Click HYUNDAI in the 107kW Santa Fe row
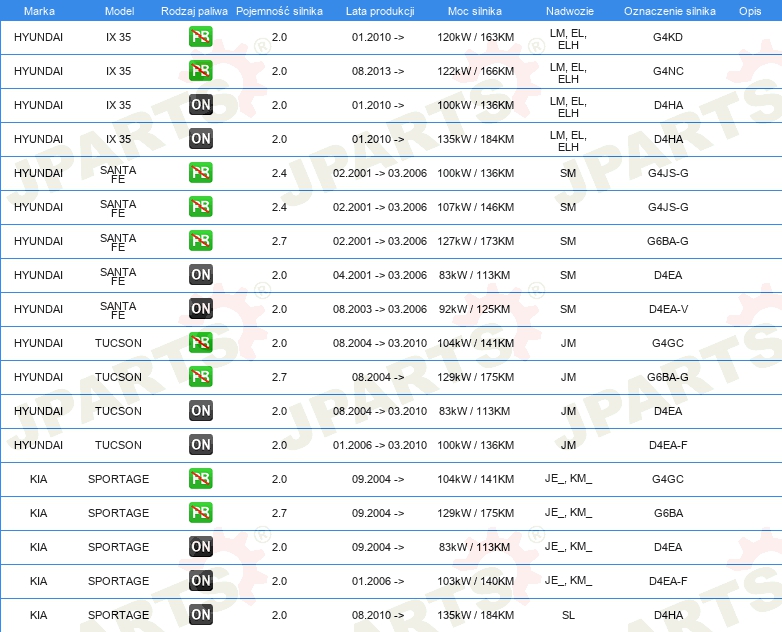 pyautogui.click(x=38, y=207)
